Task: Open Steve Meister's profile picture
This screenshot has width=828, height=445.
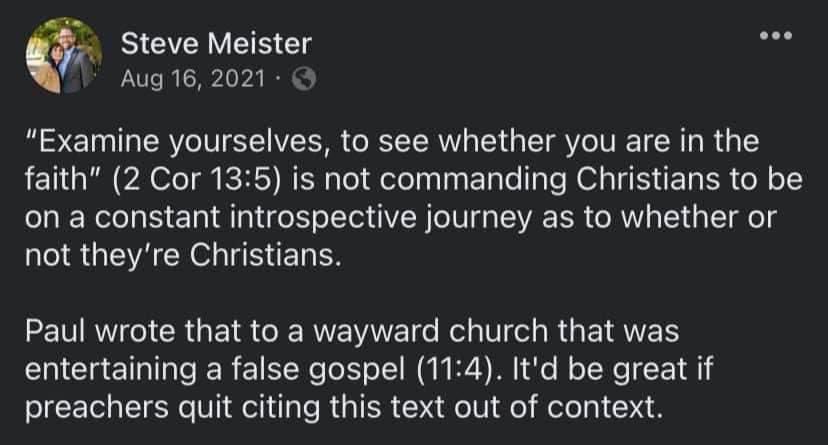Action: point(64,55)
